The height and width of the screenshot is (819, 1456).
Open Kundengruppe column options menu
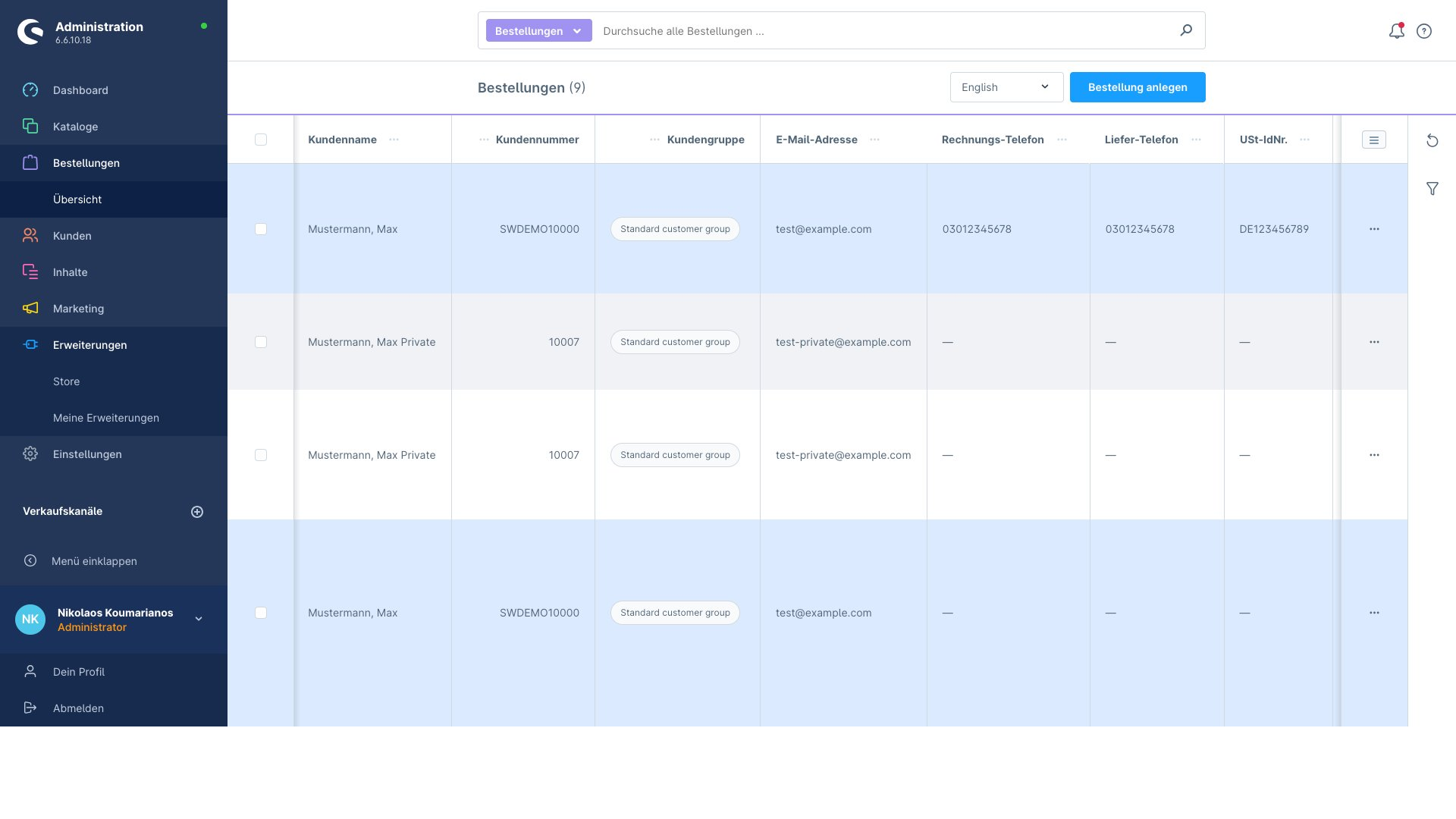pyautogui.click(x=654, y=140)
